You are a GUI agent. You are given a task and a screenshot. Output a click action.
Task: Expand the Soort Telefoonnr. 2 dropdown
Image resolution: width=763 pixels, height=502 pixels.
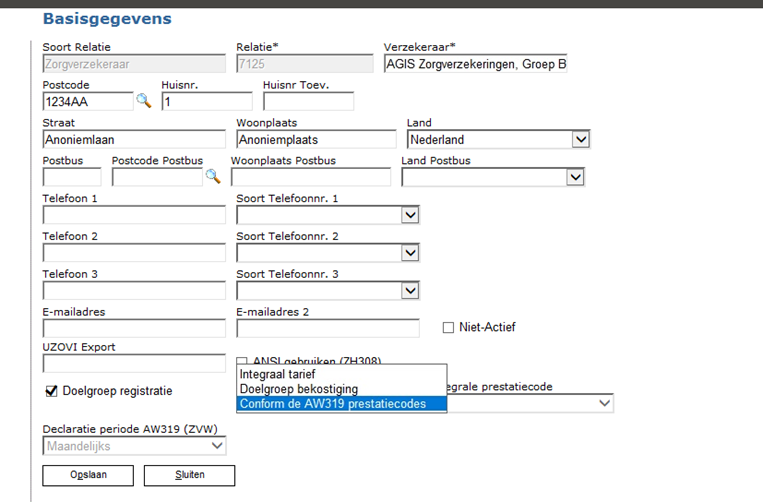point(409,252)
